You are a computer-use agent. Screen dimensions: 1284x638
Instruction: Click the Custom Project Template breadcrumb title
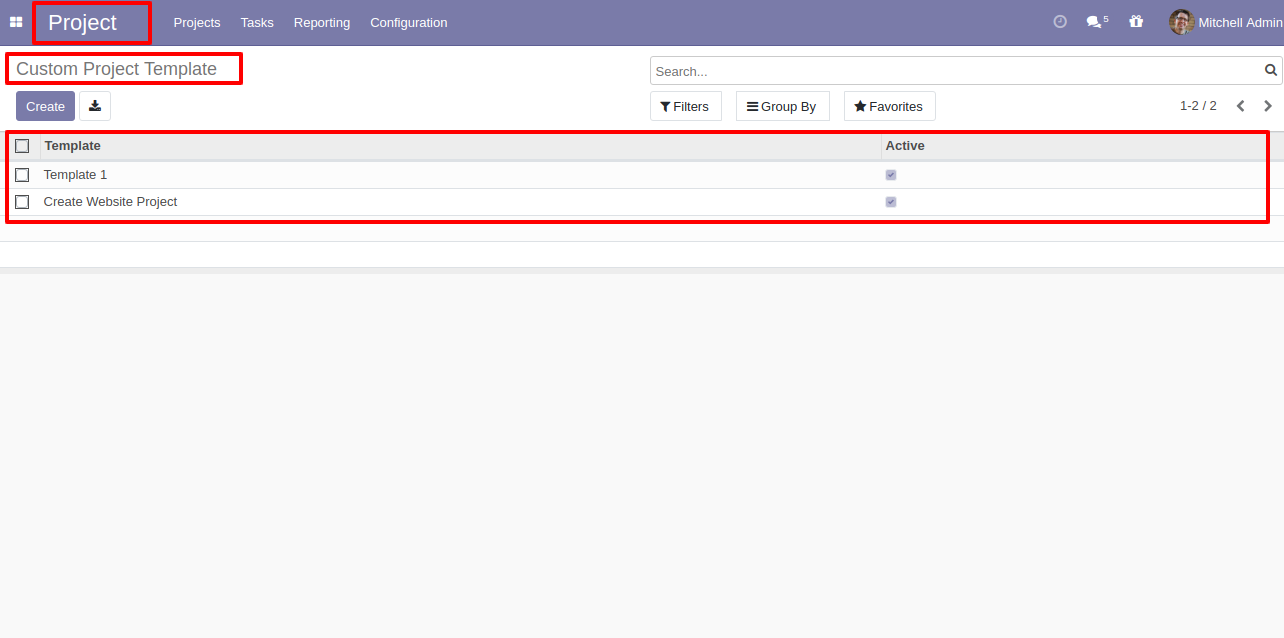[x=116, y=69]
